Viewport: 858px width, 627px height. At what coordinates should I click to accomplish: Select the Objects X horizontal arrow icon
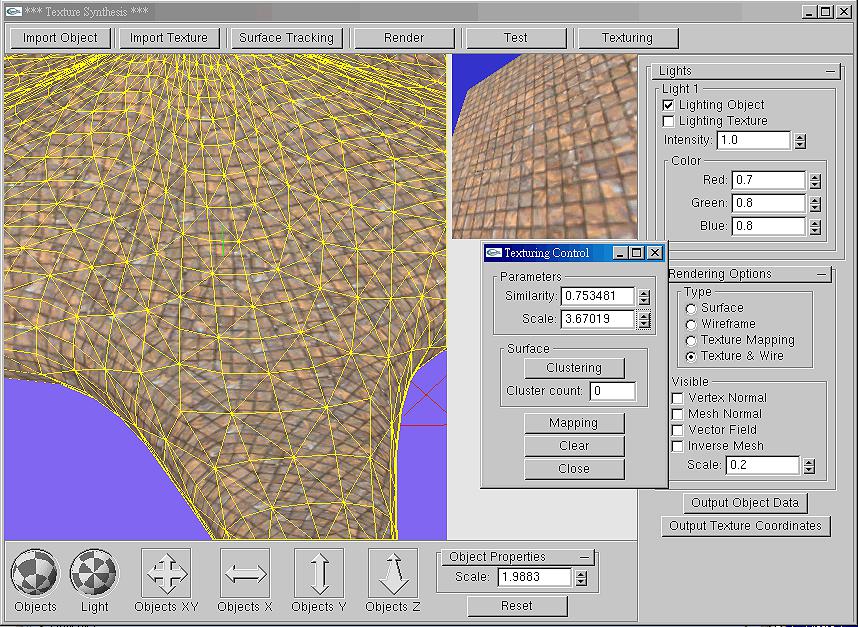click(x=245, y=574)
